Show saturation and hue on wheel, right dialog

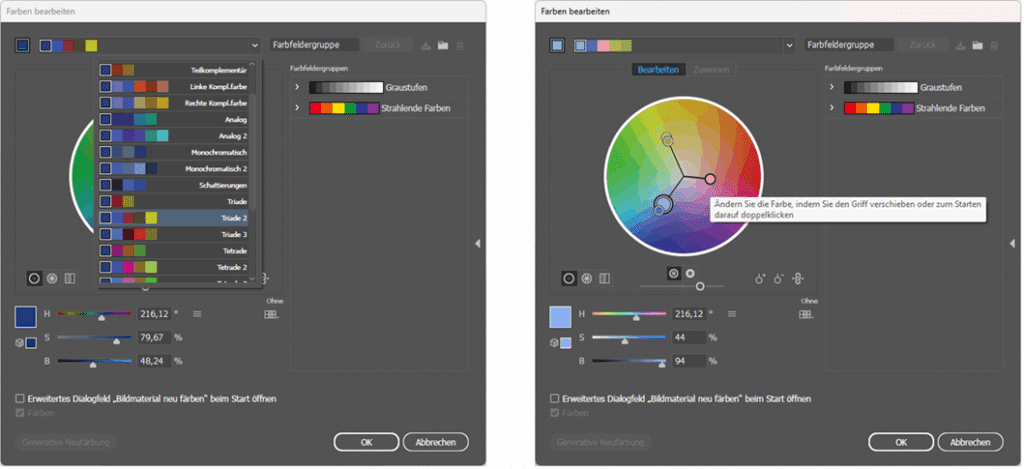point(673,272)
